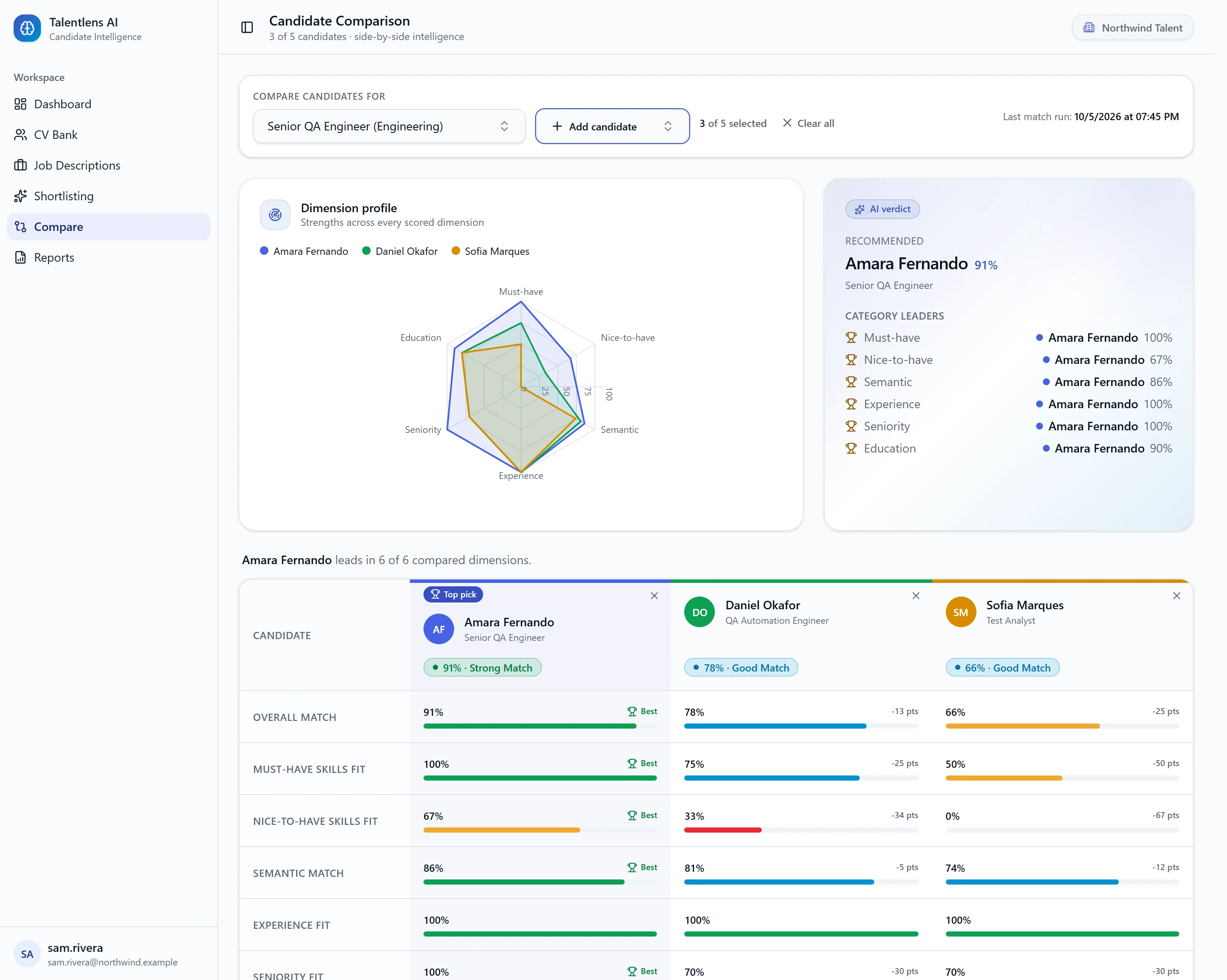The height and width of the screenshot is (980, 1227).
Task: Remove Sofia Marques from comparison
Action: point(1177,596)
